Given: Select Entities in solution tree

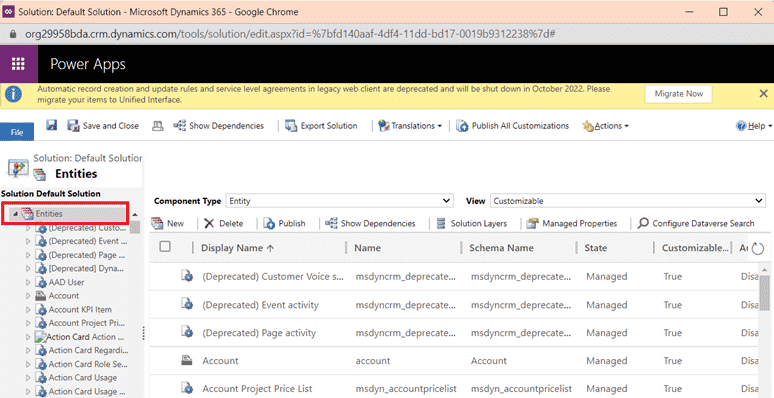Looking at the screenshot, I should [49, 214].
